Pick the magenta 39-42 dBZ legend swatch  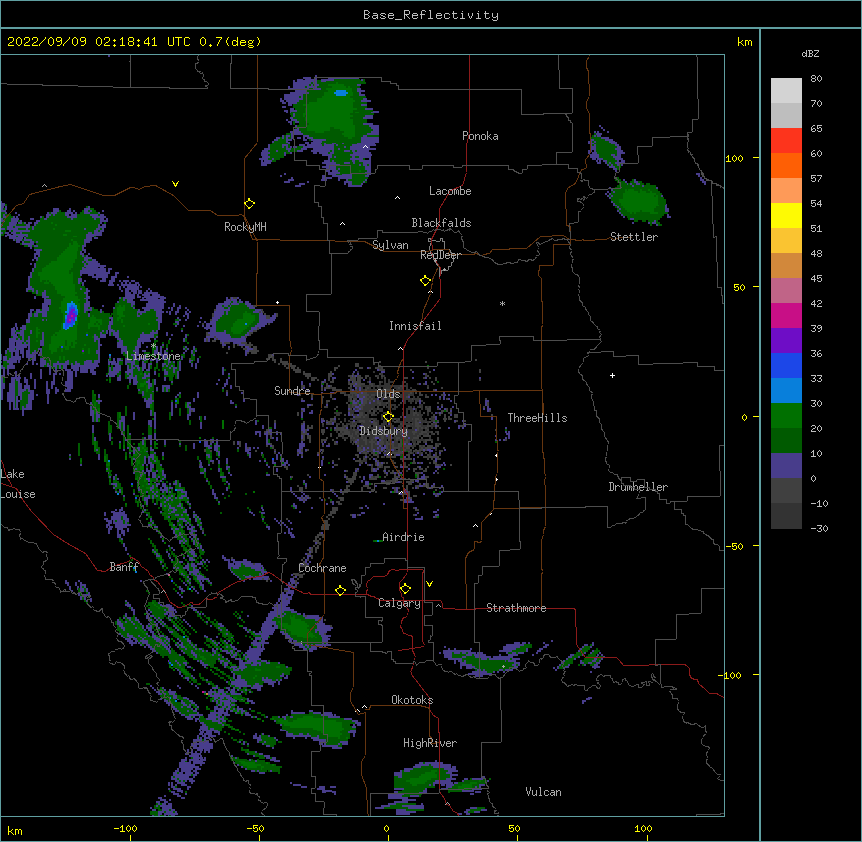pos(786,315)
